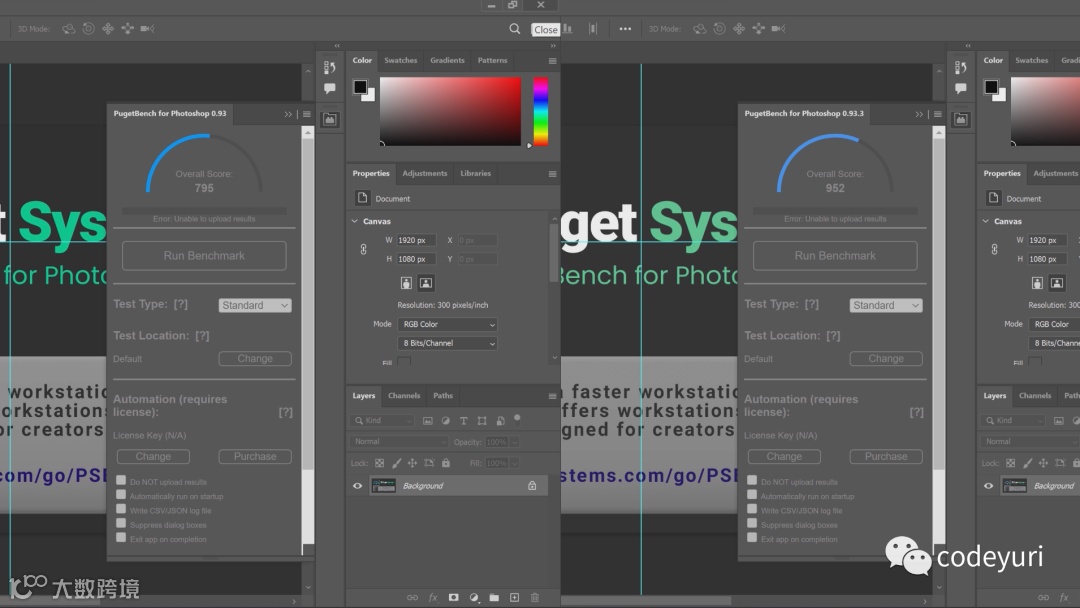Click lock transparent pixels icon in left Layers panel
Viewport: 1080px width, 608px height.
(380, 463)
